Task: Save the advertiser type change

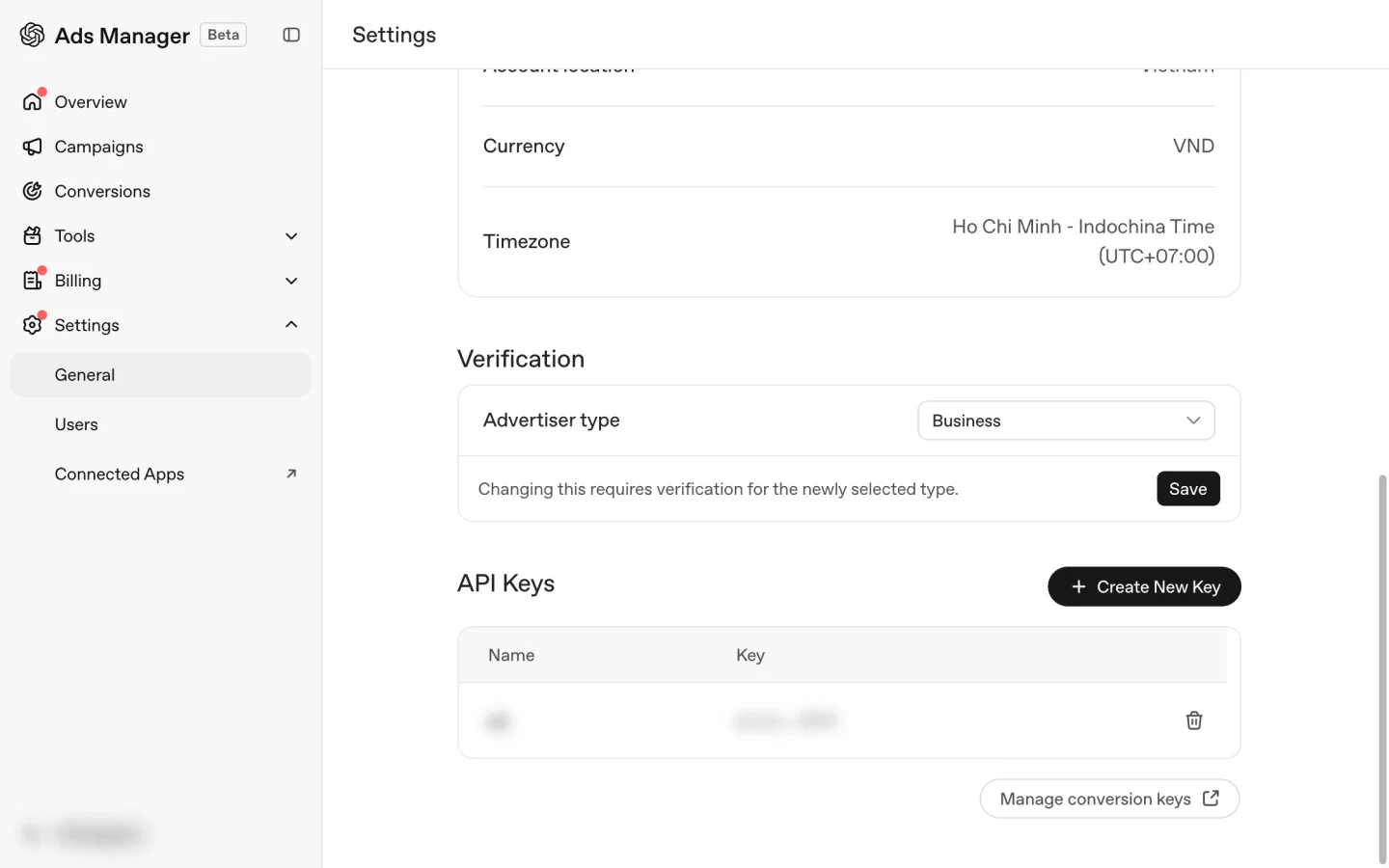Action: (1187, 489)
